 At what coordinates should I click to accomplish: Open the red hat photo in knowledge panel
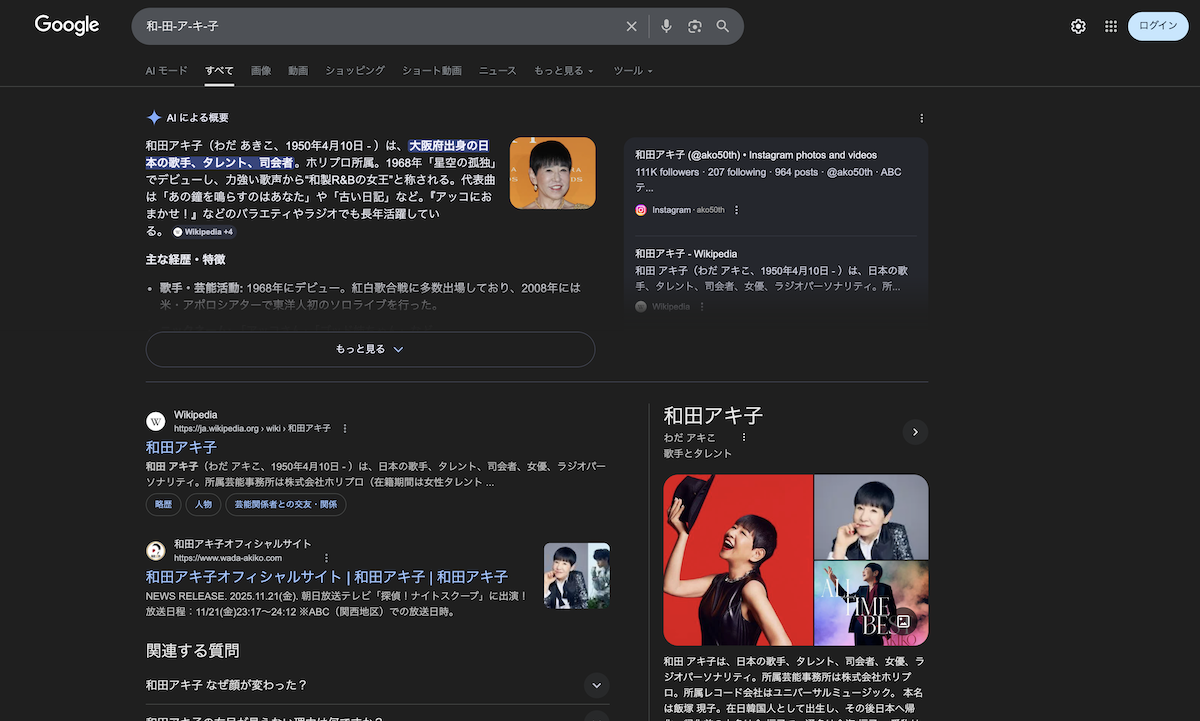[x=738, y=560]
